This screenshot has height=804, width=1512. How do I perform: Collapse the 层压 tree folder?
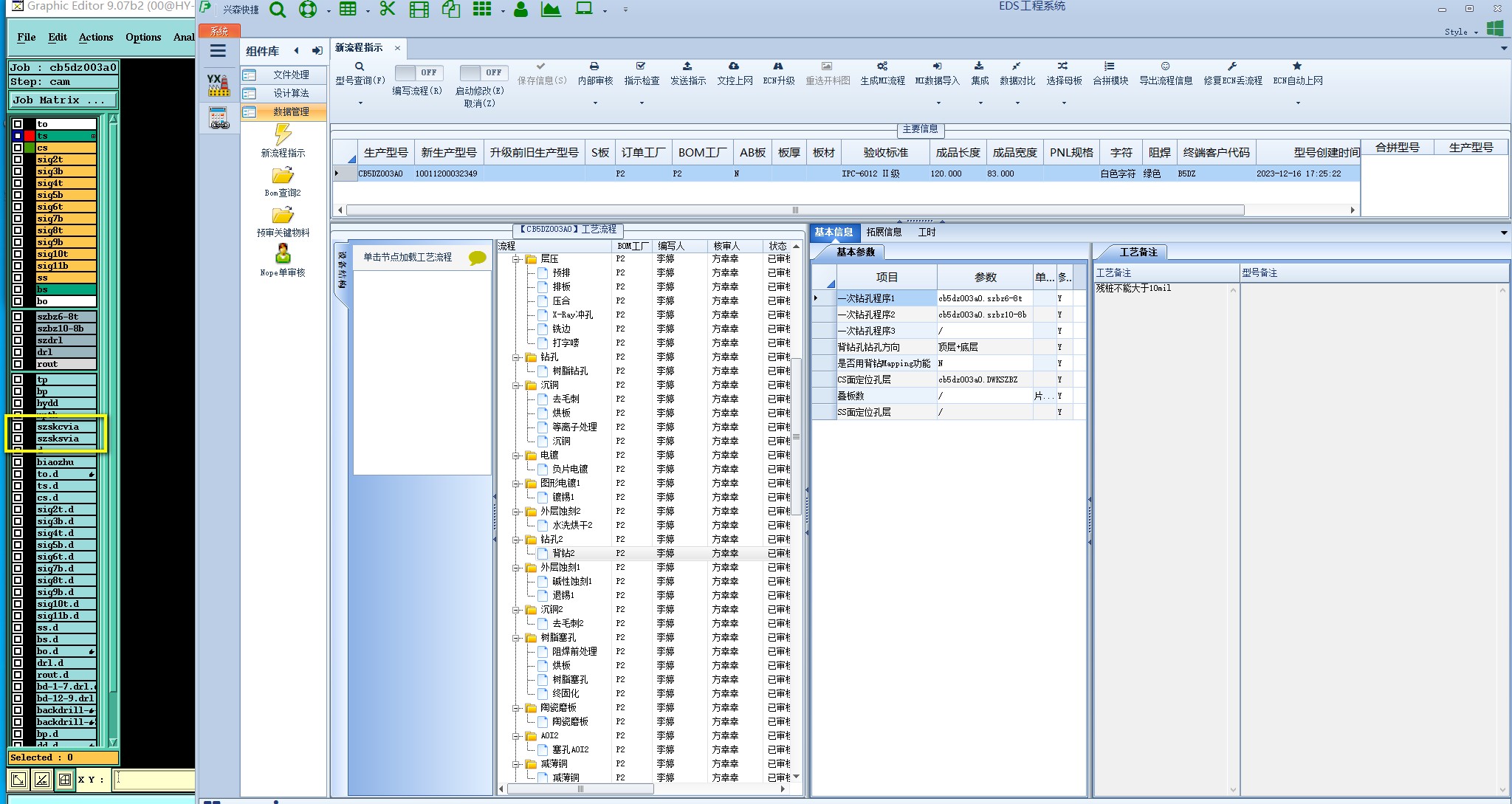pos(518,259)
